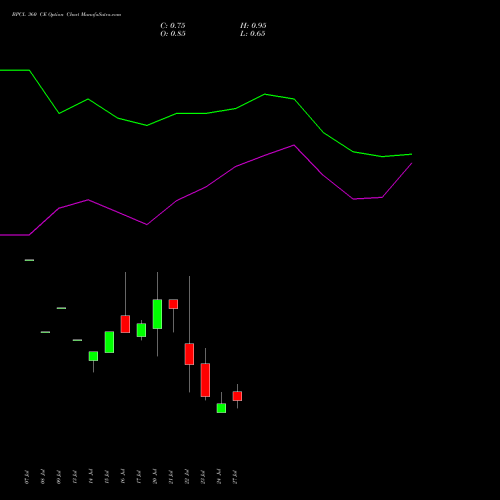Click the green candle for 24 Jul
The height and width of the screenshot is (500, 500).
coord(221,408)
